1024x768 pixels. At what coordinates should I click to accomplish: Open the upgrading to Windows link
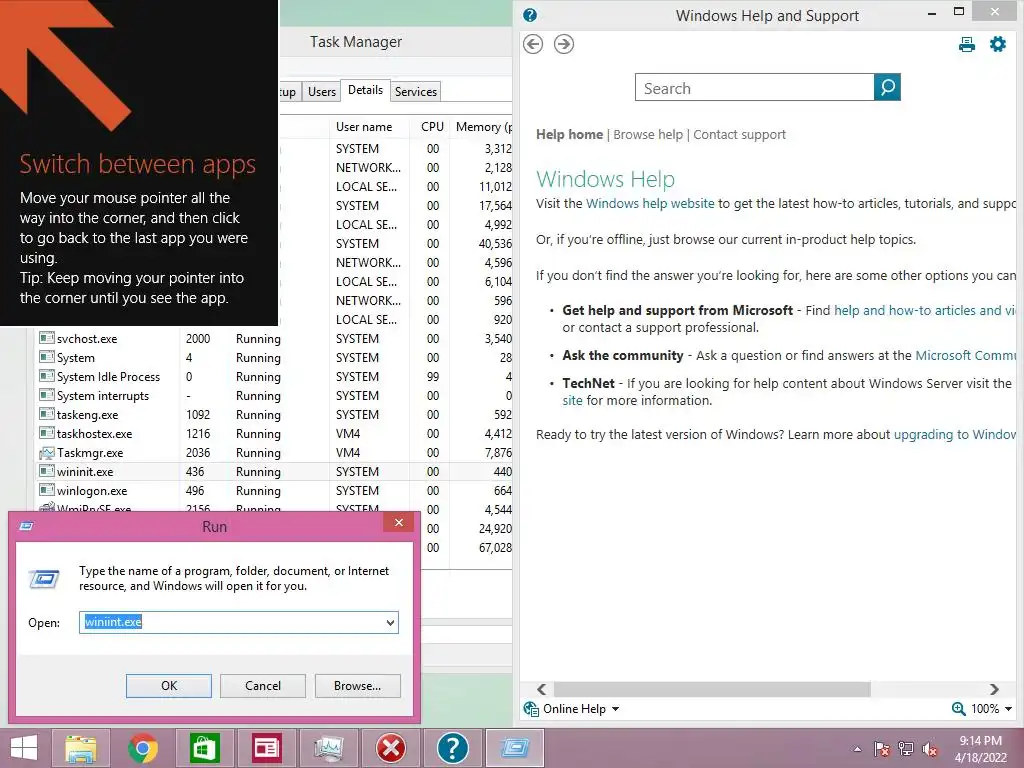coord(955,435)
